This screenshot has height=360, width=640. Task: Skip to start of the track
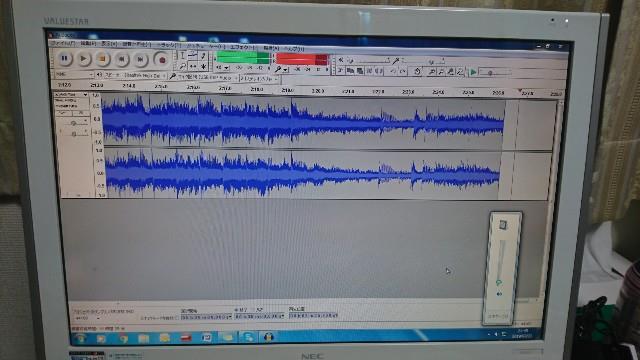(122, 60)
